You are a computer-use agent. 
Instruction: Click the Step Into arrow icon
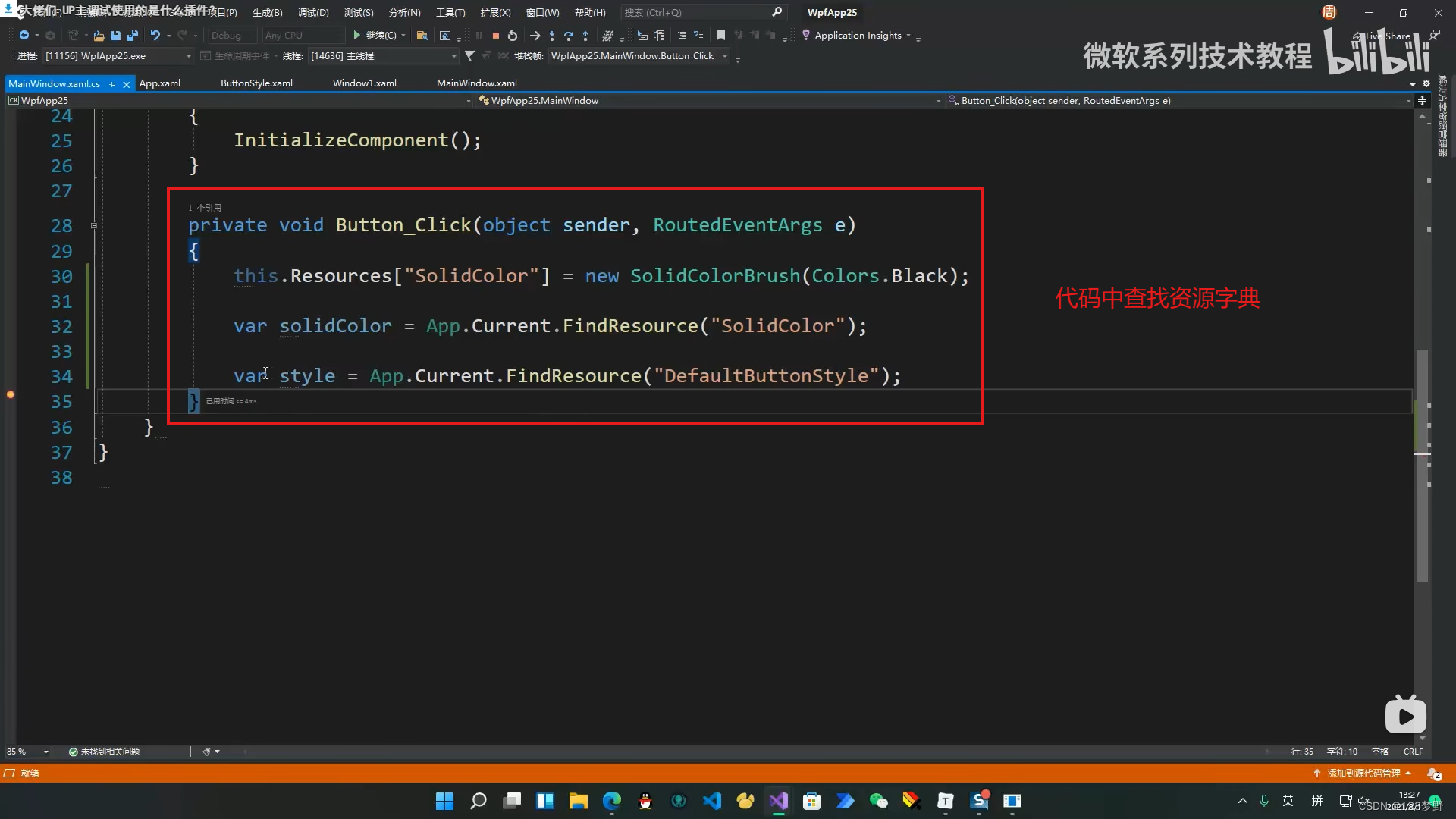point(551,36)
